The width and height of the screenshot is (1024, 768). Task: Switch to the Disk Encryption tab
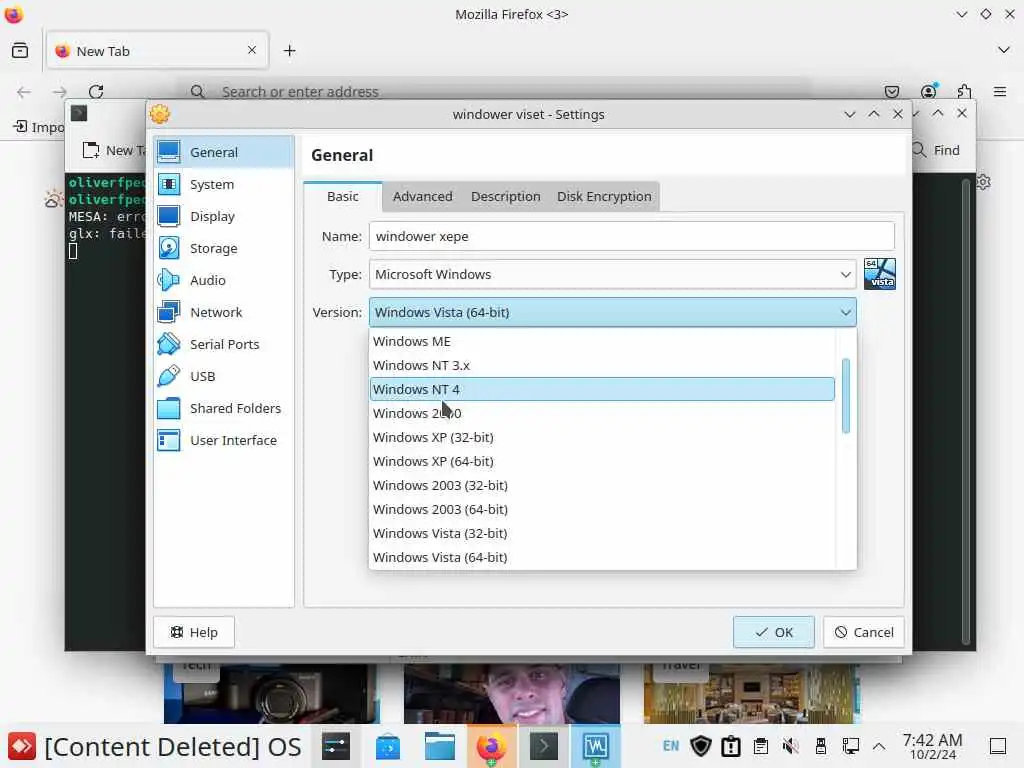604,197
